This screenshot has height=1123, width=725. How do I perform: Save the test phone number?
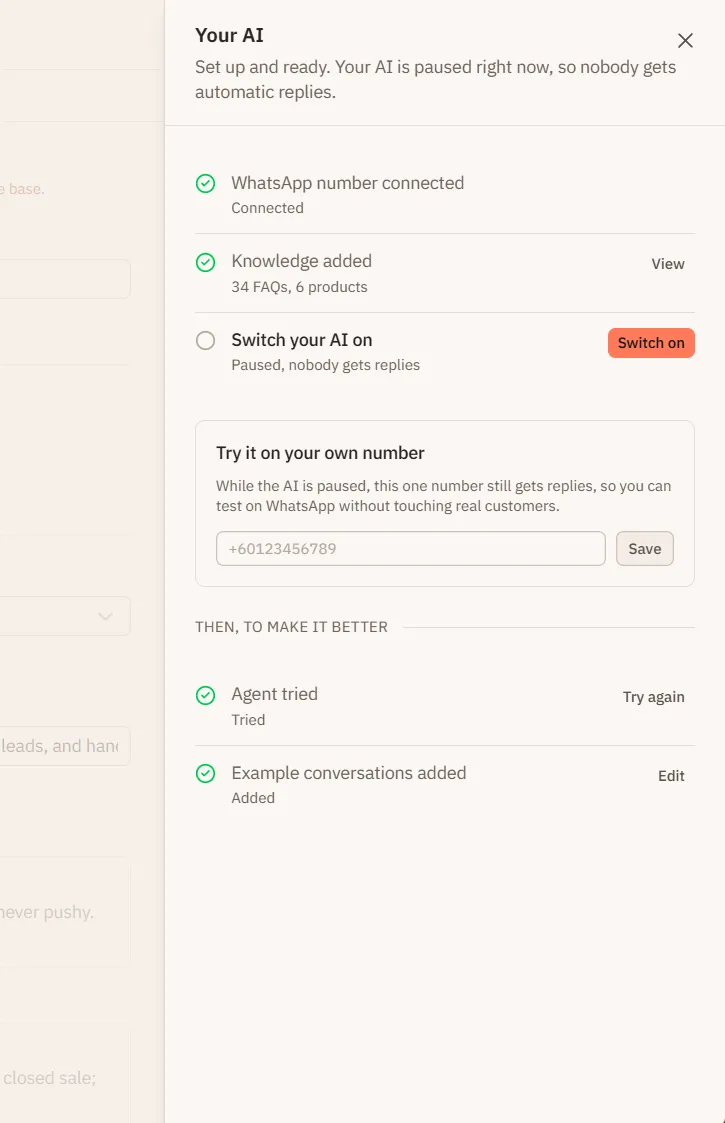(x=645, y=549)
